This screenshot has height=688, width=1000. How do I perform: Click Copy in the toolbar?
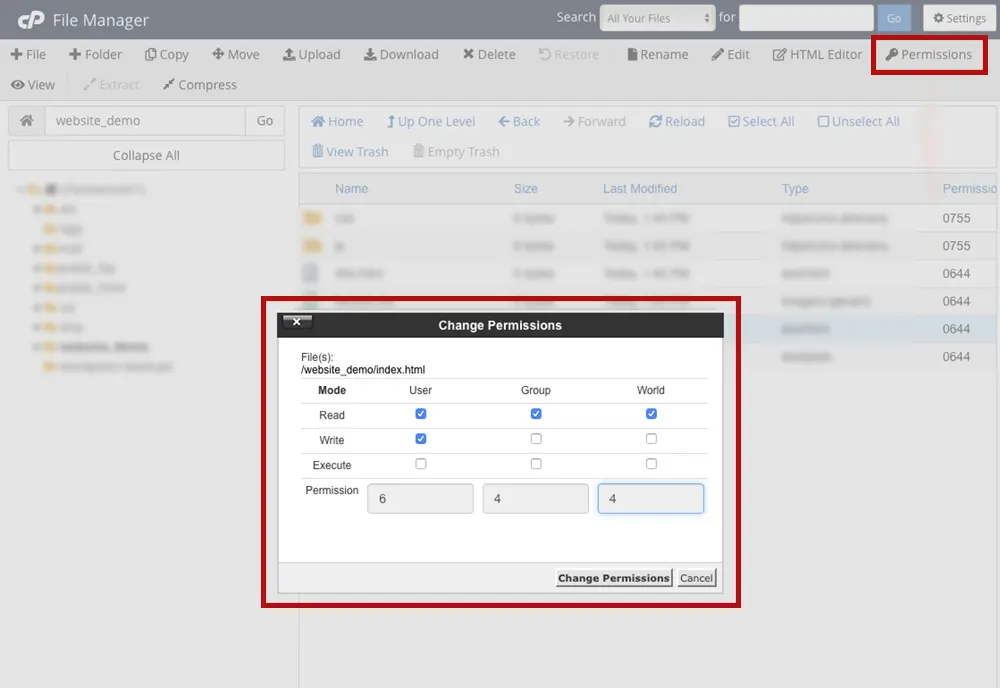click(166, 54)
